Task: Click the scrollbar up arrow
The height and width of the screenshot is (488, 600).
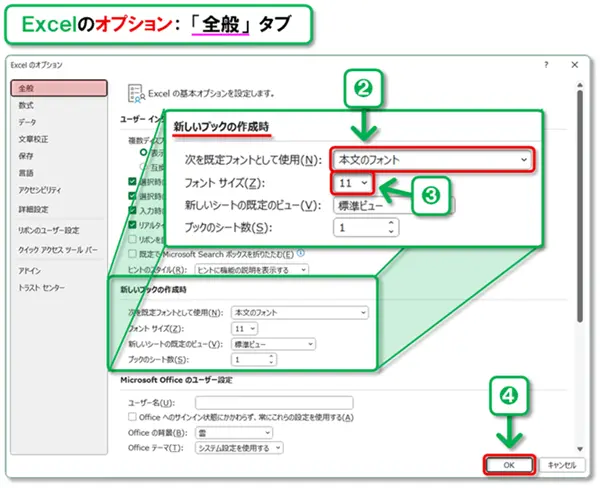Action: (580, 85)
